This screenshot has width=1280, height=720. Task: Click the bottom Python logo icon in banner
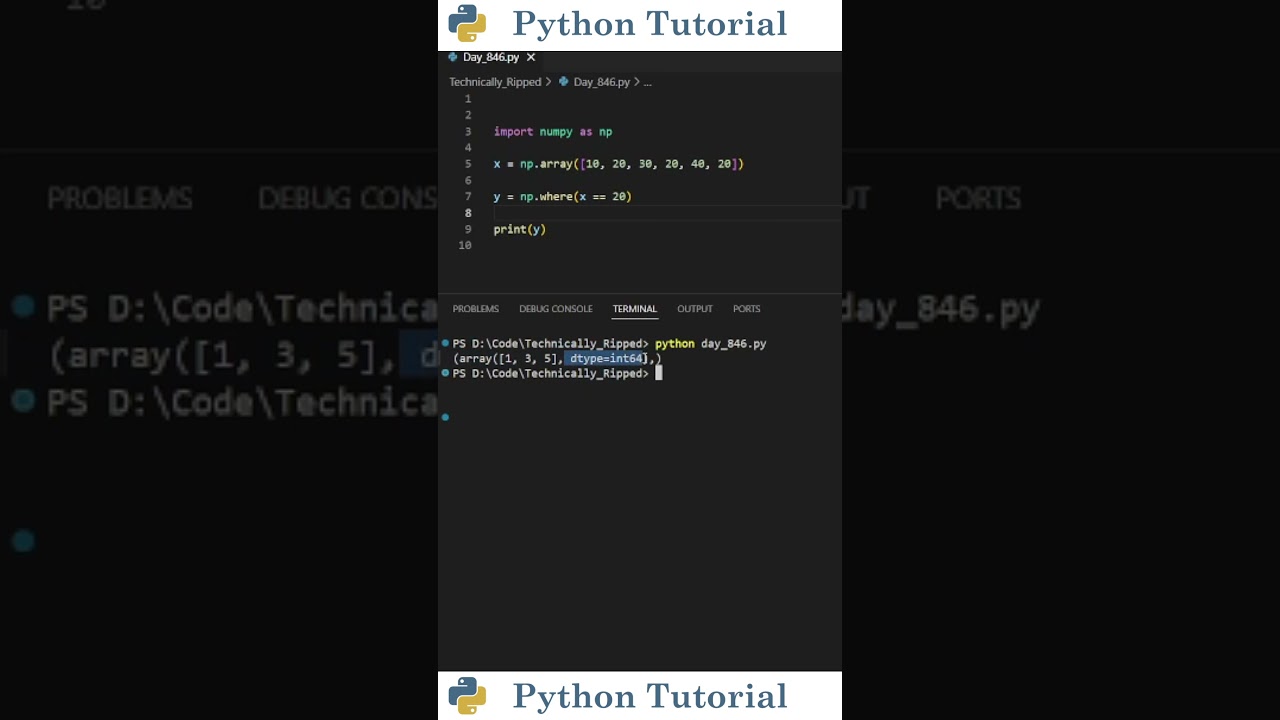(467, 696)
